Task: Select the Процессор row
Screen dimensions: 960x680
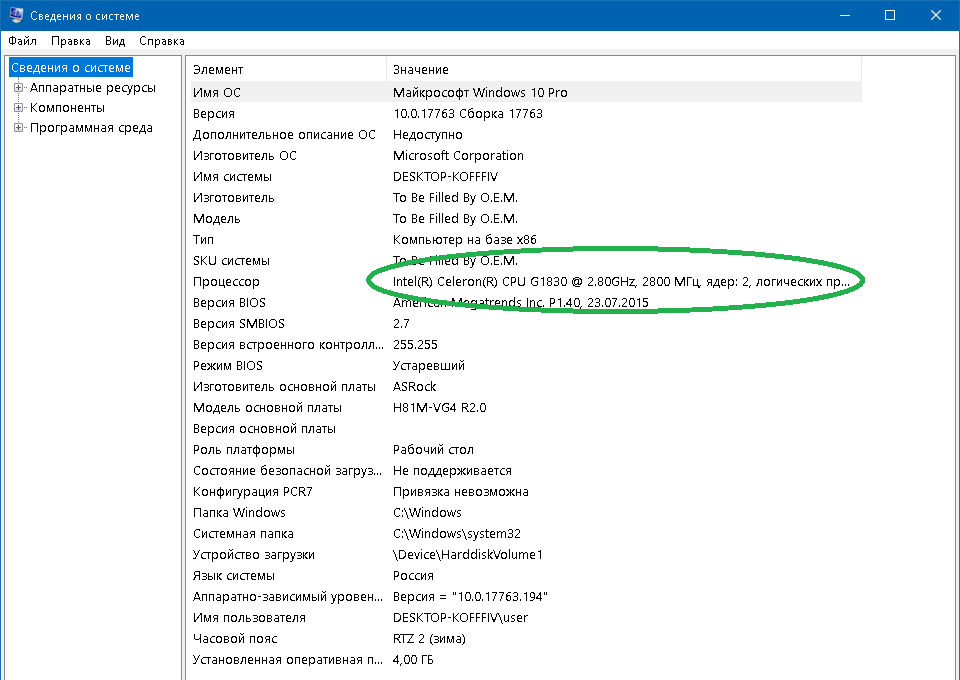Action: pyautogui.click(x=226, y=282)
